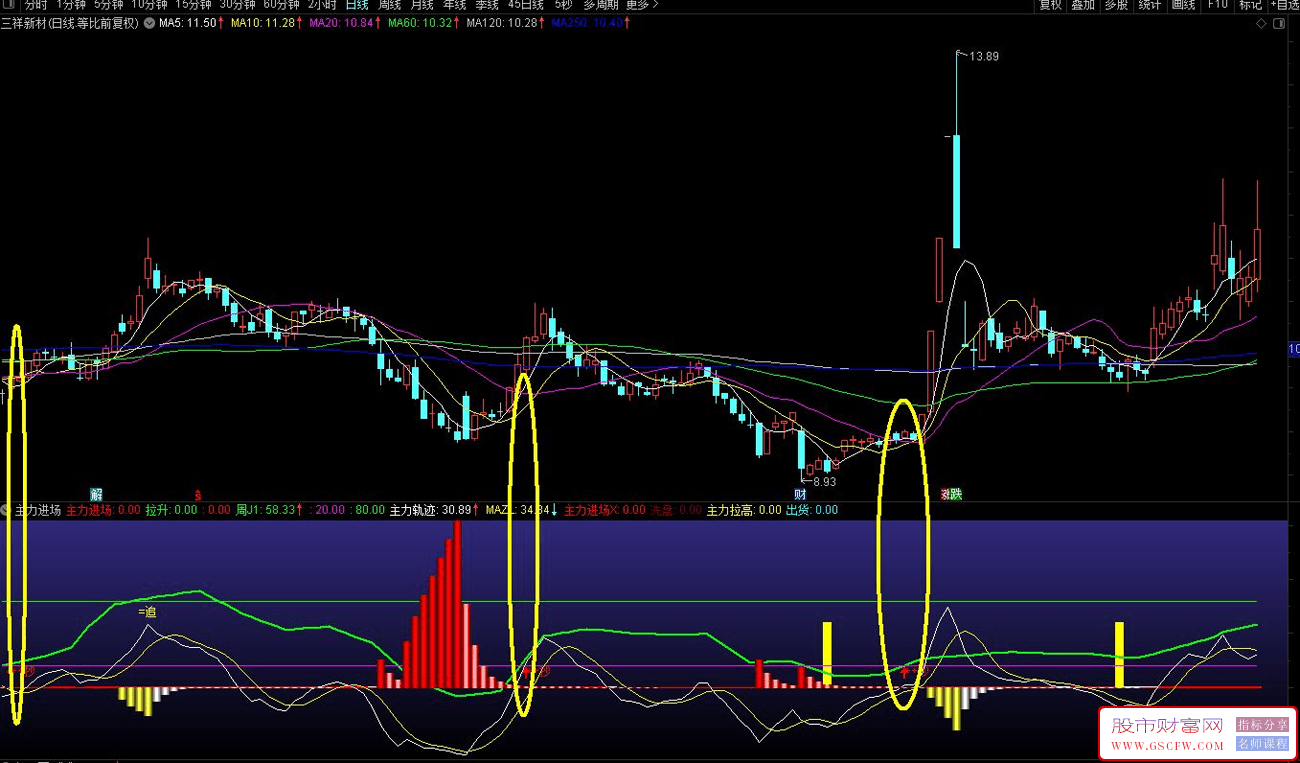Select the 30分钟 period tab
Viewport: 1300px width, 763px height.
coord(237,4)
